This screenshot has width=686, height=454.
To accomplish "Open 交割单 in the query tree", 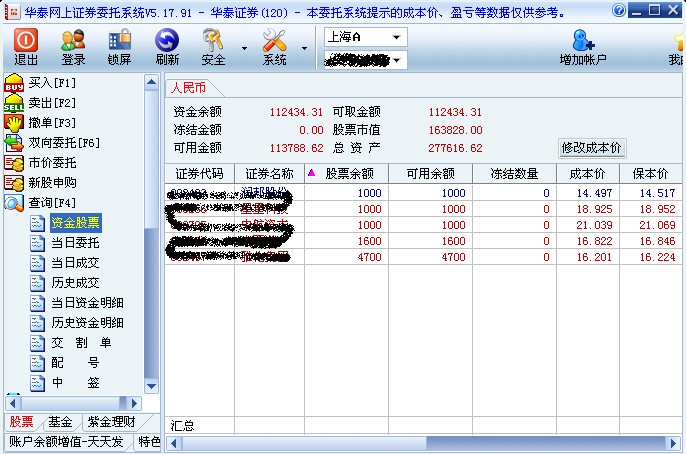I will (81, 343).
